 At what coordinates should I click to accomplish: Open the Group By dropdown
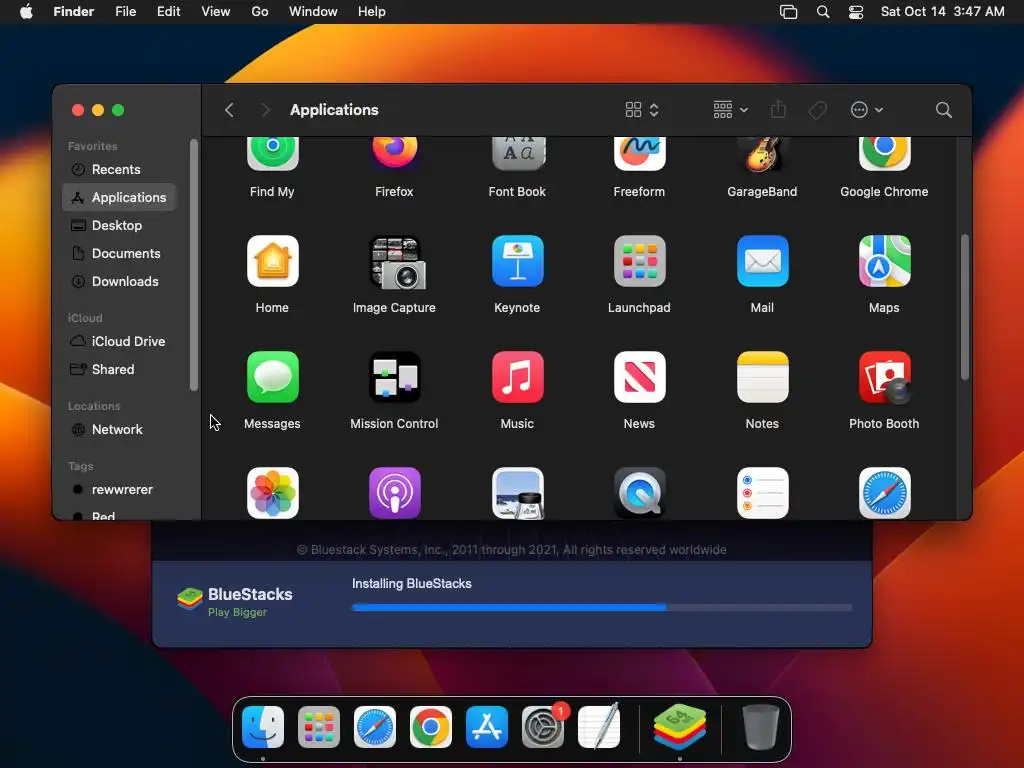click(730, 110)
